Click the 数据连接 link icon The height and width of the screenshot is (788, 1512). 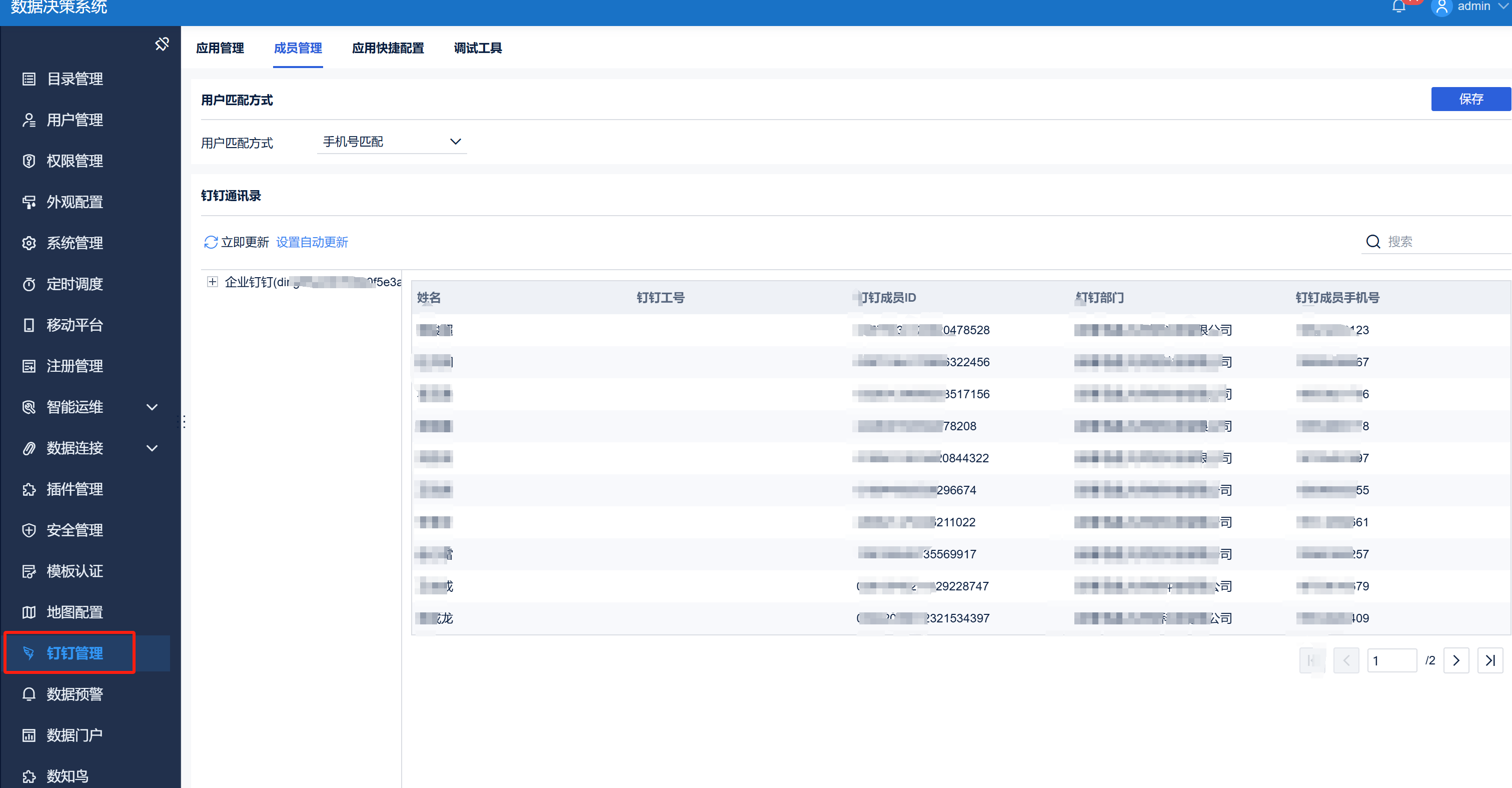click(x=29, y=448)
